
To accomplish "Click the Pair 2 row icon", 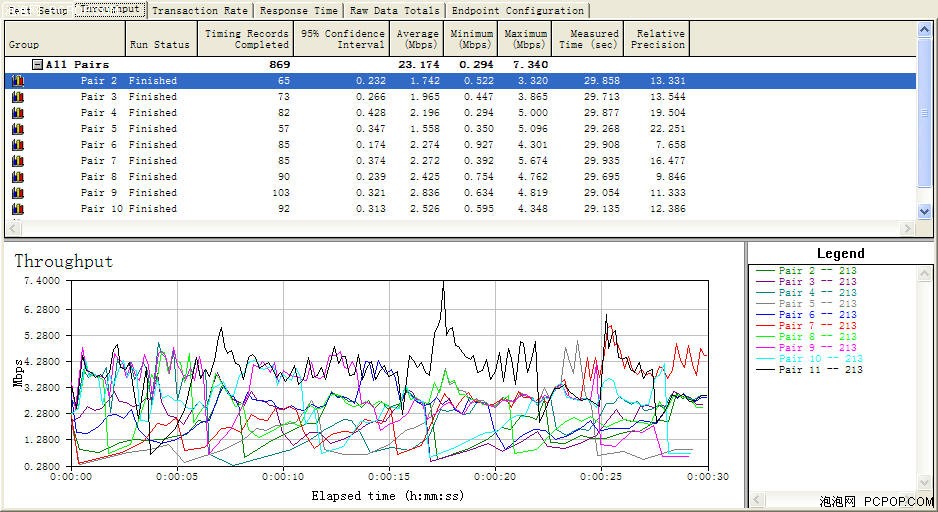I will 17,81.
